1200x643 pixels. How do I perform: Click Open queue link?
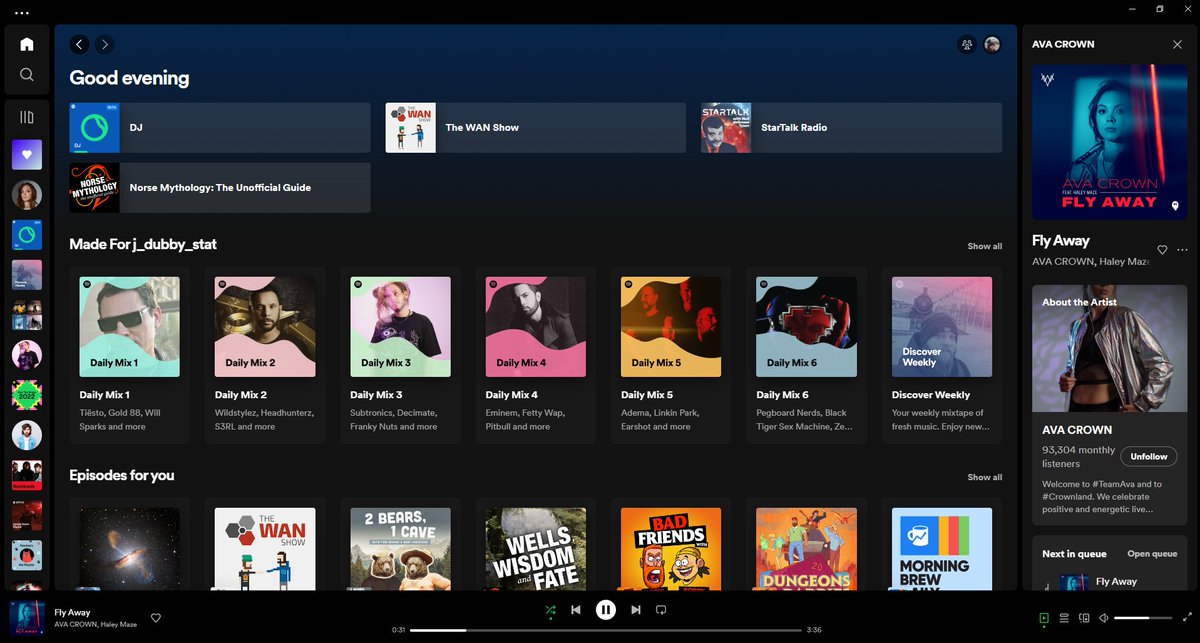pos(1152,554)
